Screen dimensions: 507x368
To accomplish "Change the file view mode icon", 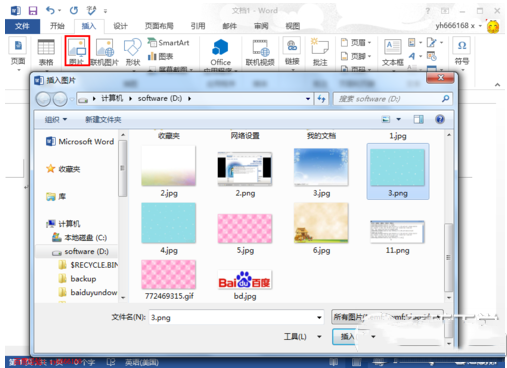I will 386,119.
